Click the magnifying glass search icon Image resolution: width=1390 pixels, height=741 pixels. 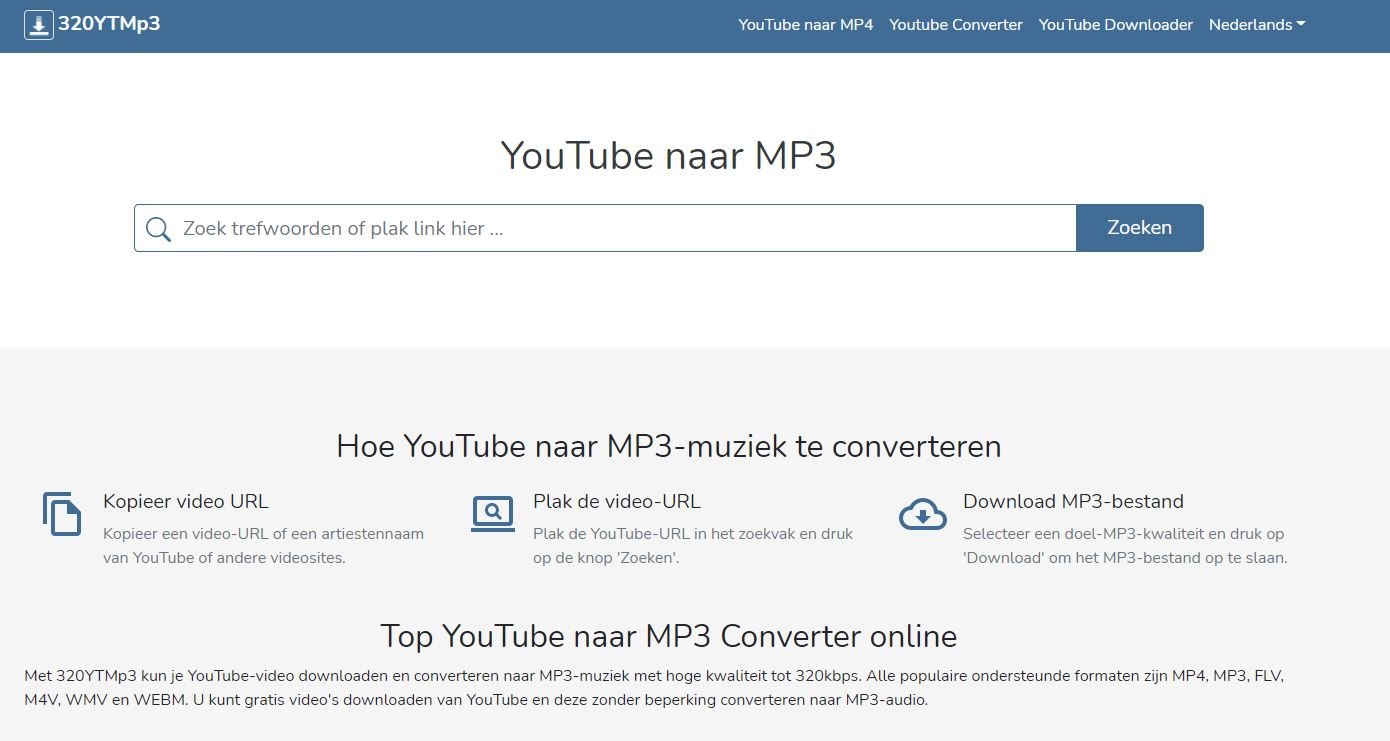click(x=158, y=228)
